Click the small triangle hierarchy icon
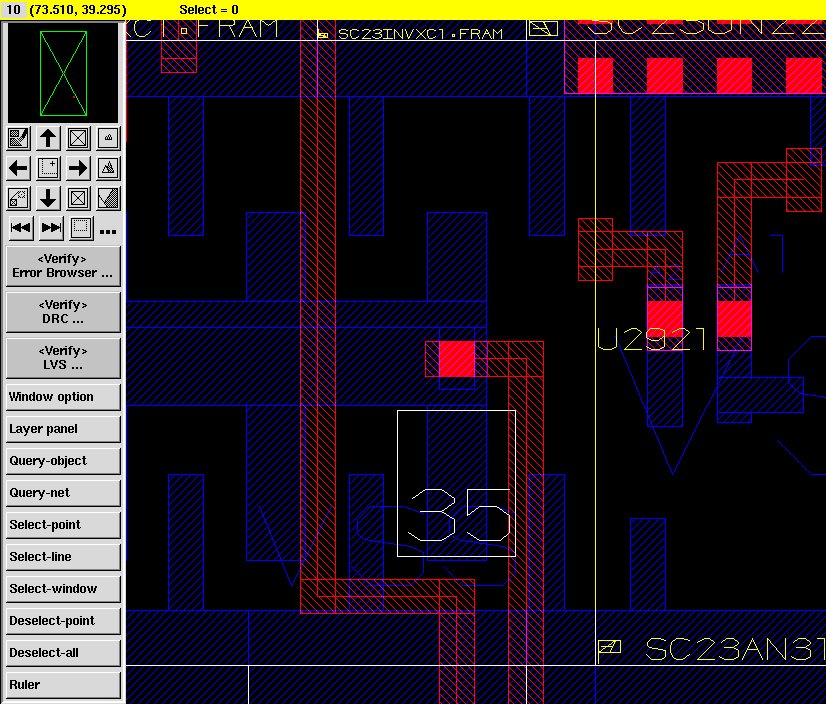 tap(109, 138)
